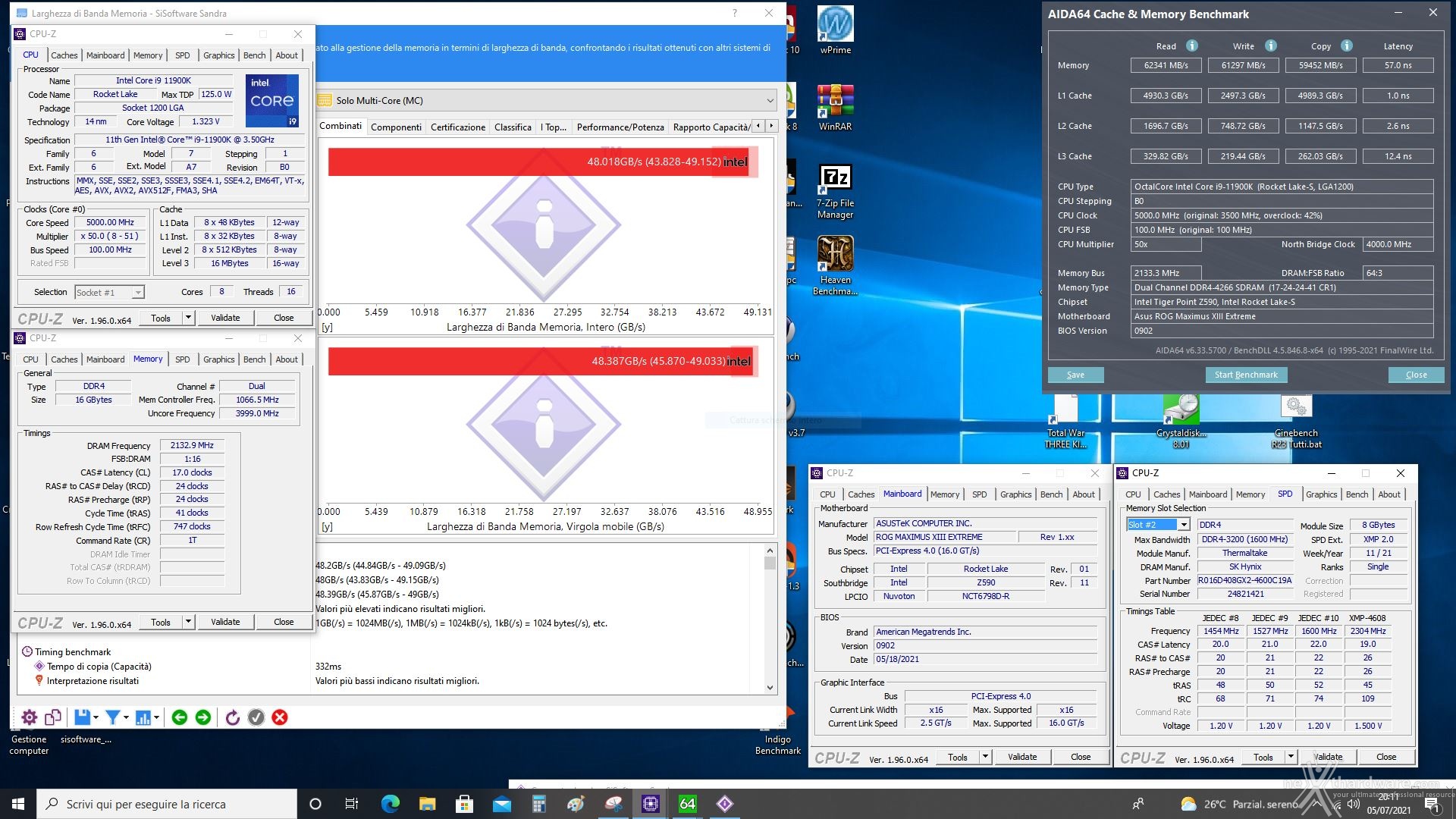This screenshot has height=819, width=1456.
Task: Click the Windows Start button
Action: [x=18, y=804]
